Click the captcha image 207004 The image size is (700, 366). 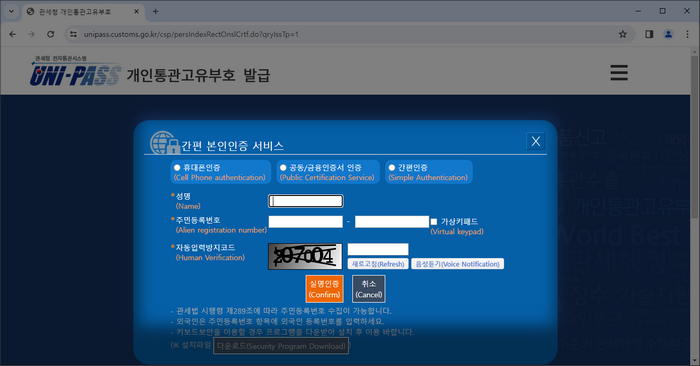tap(305, 257)
